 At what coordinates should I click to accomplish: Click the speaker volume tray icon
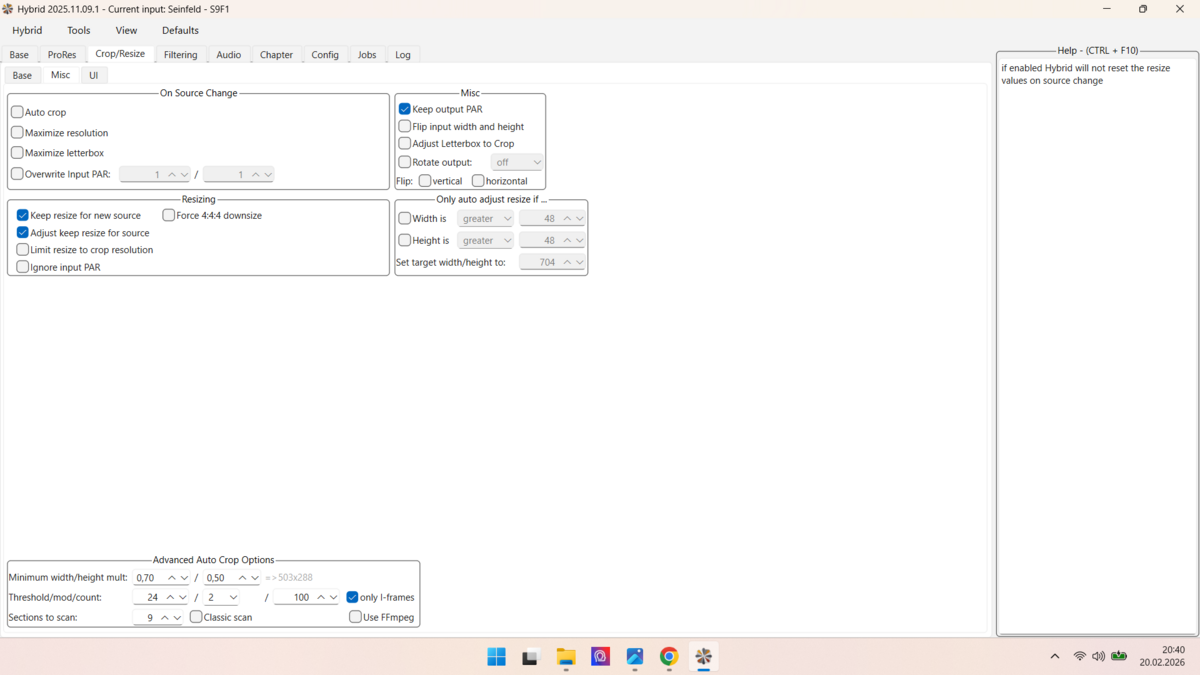tap(1098, 657)
